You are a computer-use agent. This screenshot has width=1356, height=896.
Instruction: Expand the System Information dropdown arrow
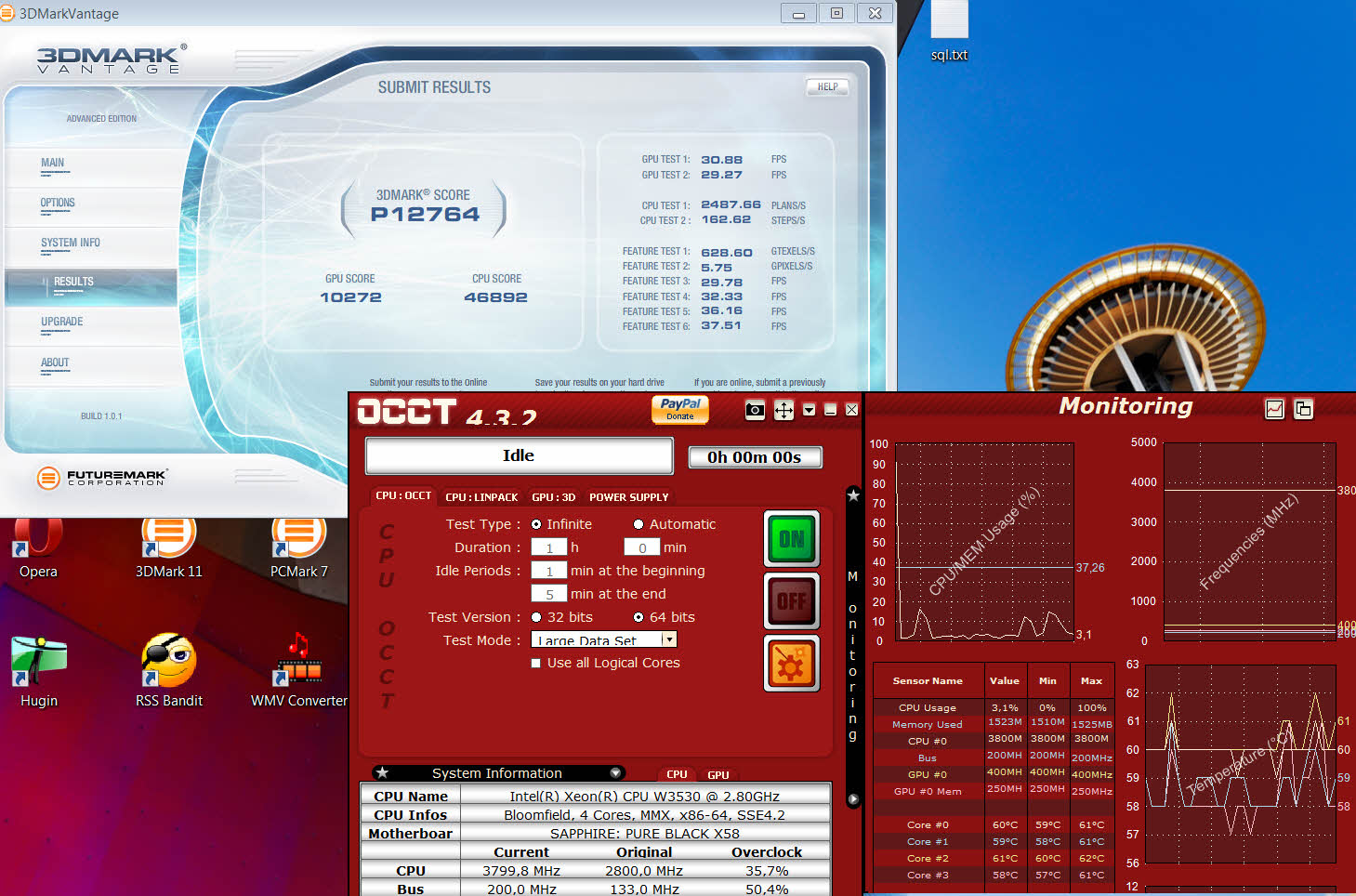tap(615, 773)
